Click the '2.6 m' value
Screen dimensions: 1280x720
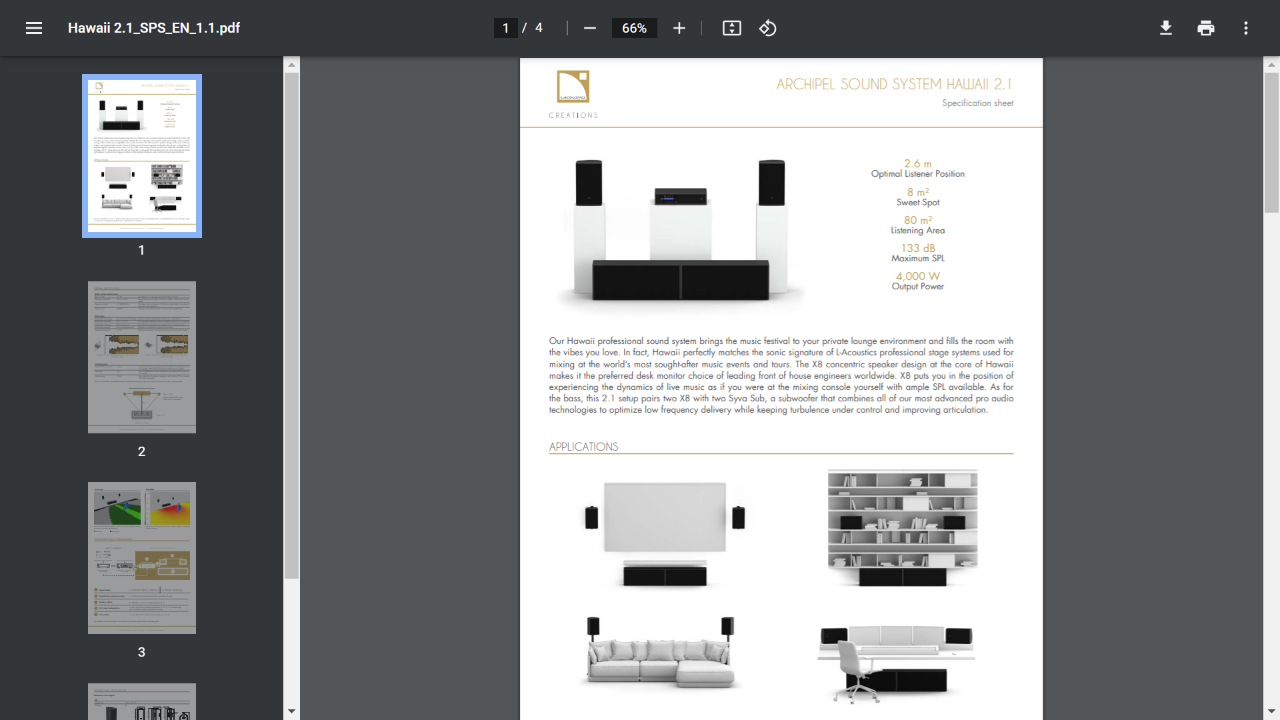(x=918, y=163)
